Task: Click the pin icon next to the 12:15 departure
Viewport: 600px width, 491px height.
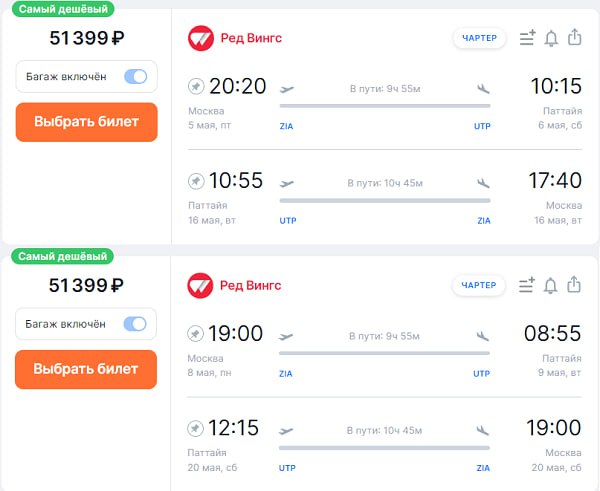Action: click(x=196, y=429)
